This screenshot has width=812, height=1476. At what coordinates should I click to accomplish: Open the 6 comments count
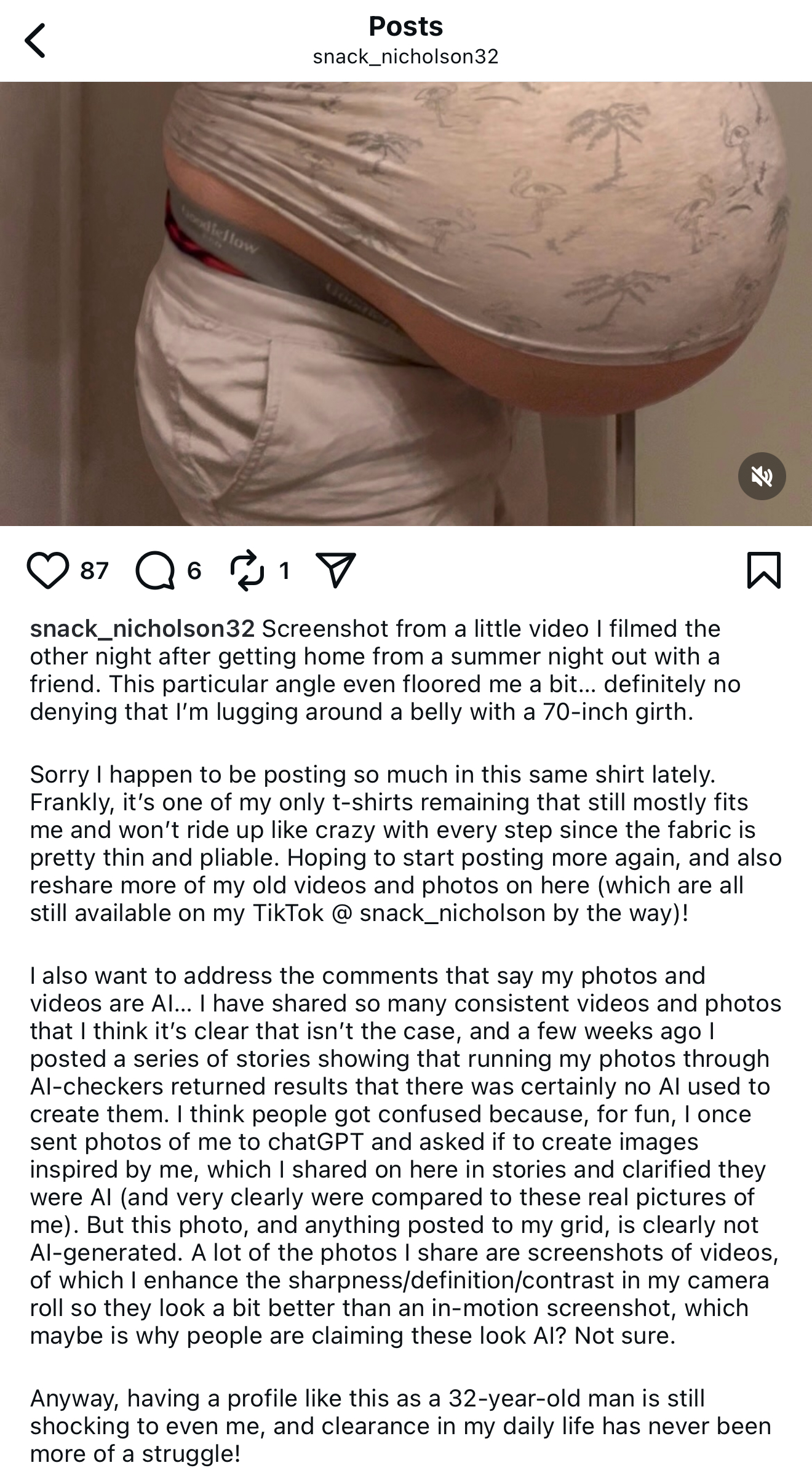(194, 571)
